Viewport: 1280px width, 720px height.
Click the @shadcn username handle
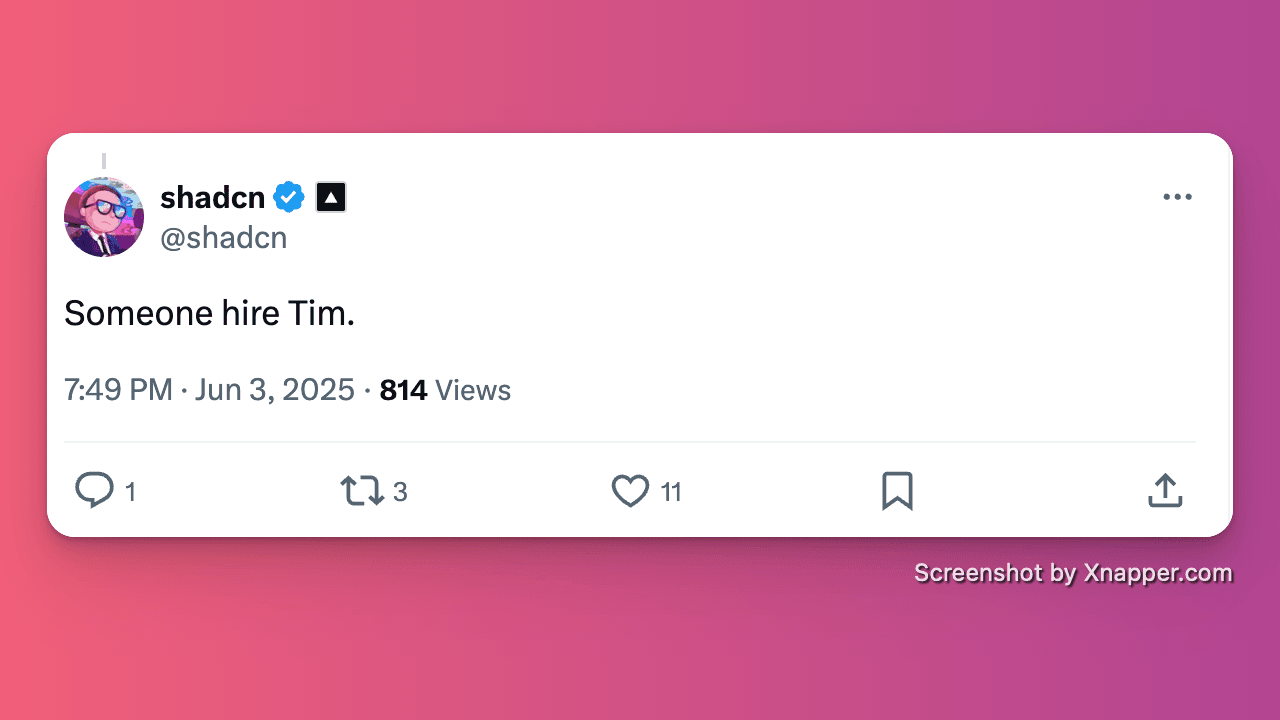pyautogui.click(x=224, y=238)
